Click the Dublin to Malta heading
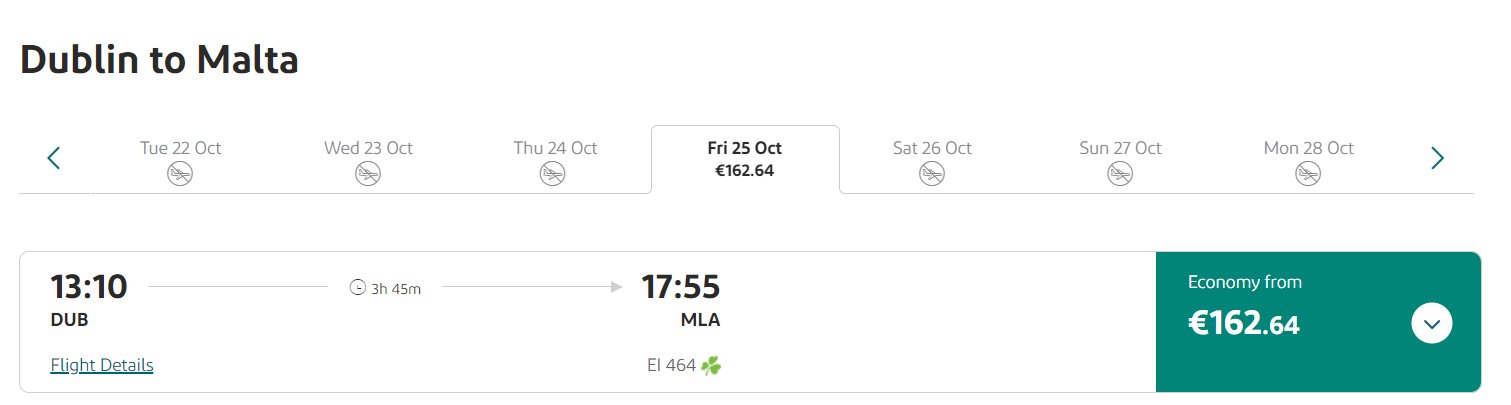The image size is (1511, 405). pyautogui.click(x=159, y=61)
